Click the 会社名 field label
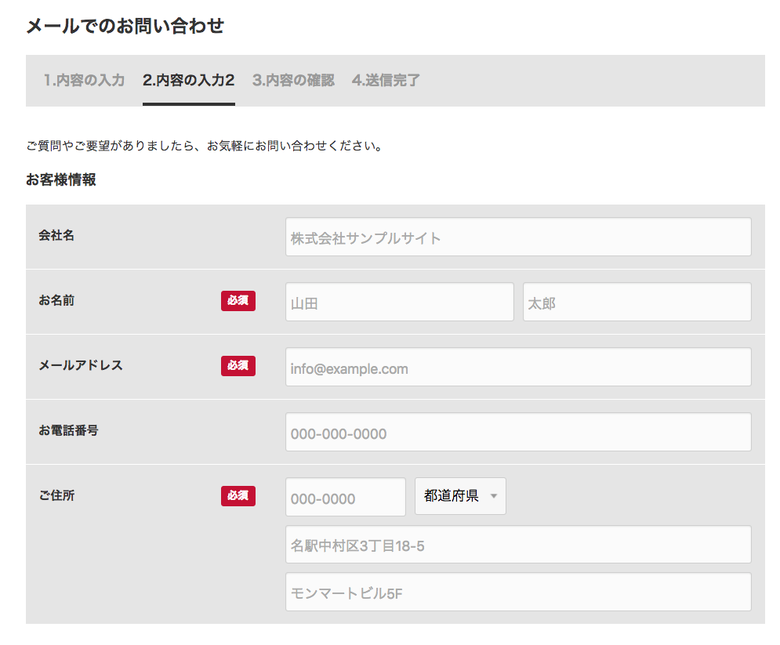This screenshot has height=645, width=780. click(x=56, y=236)
